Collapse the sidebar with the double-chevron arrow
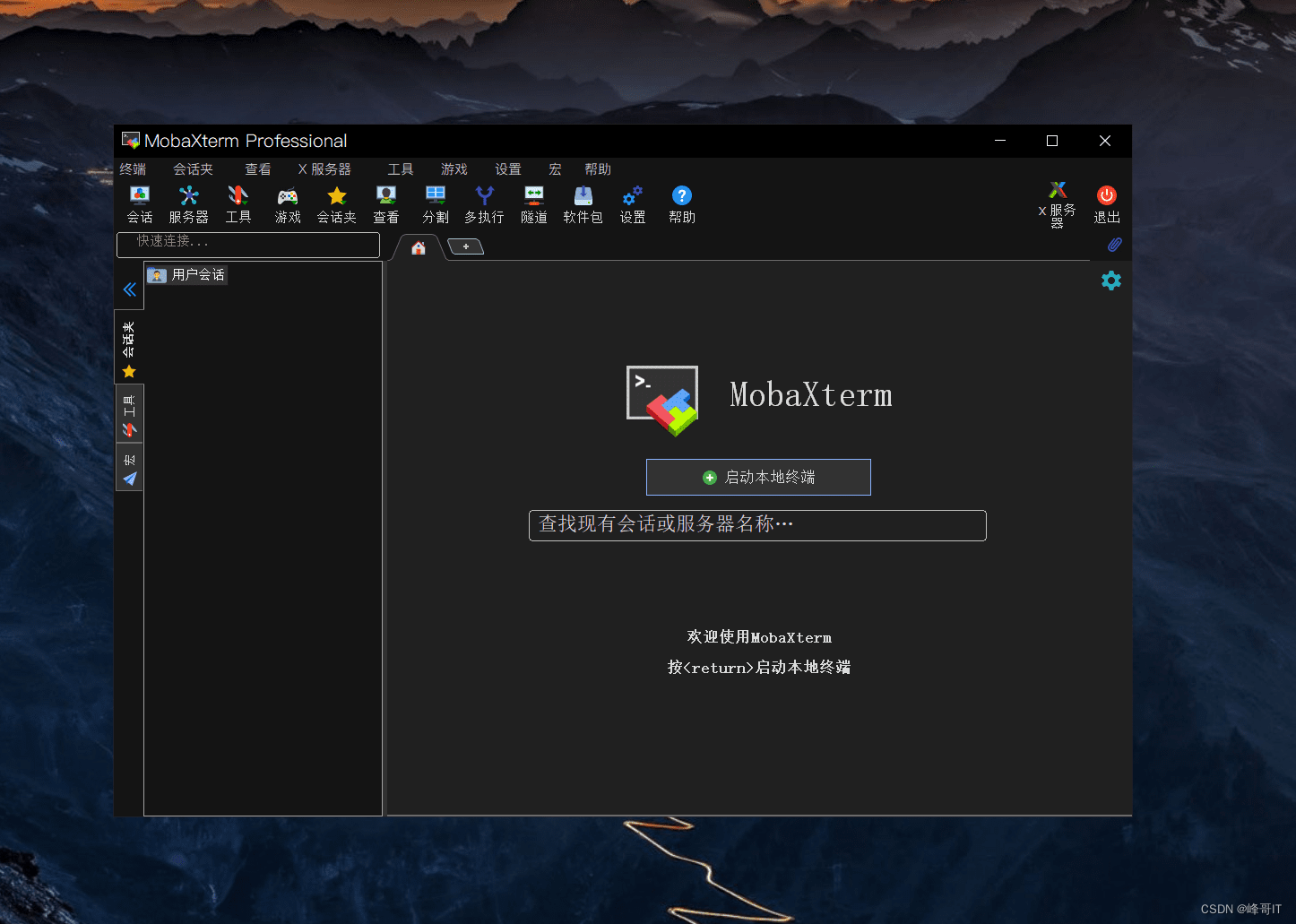The width and height of the screenshot is (1296, 924). (x=130, y=289)
